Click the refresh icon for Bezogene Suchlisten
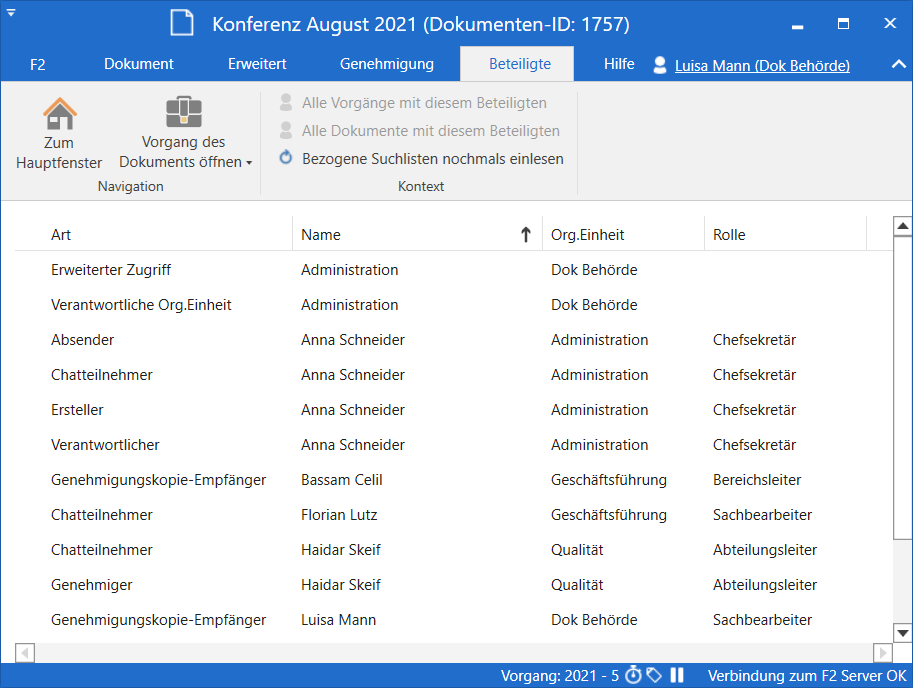 pos(286,158)
